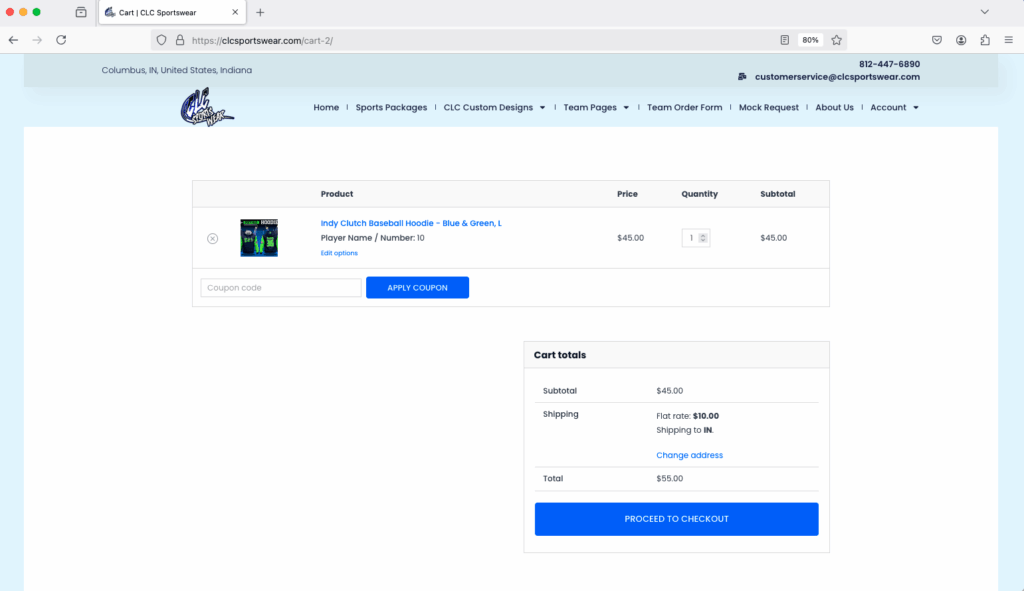Open the Mock Request page
Image resolution: width=1024 pixels, height=591 pixels.
click(769, 107)
